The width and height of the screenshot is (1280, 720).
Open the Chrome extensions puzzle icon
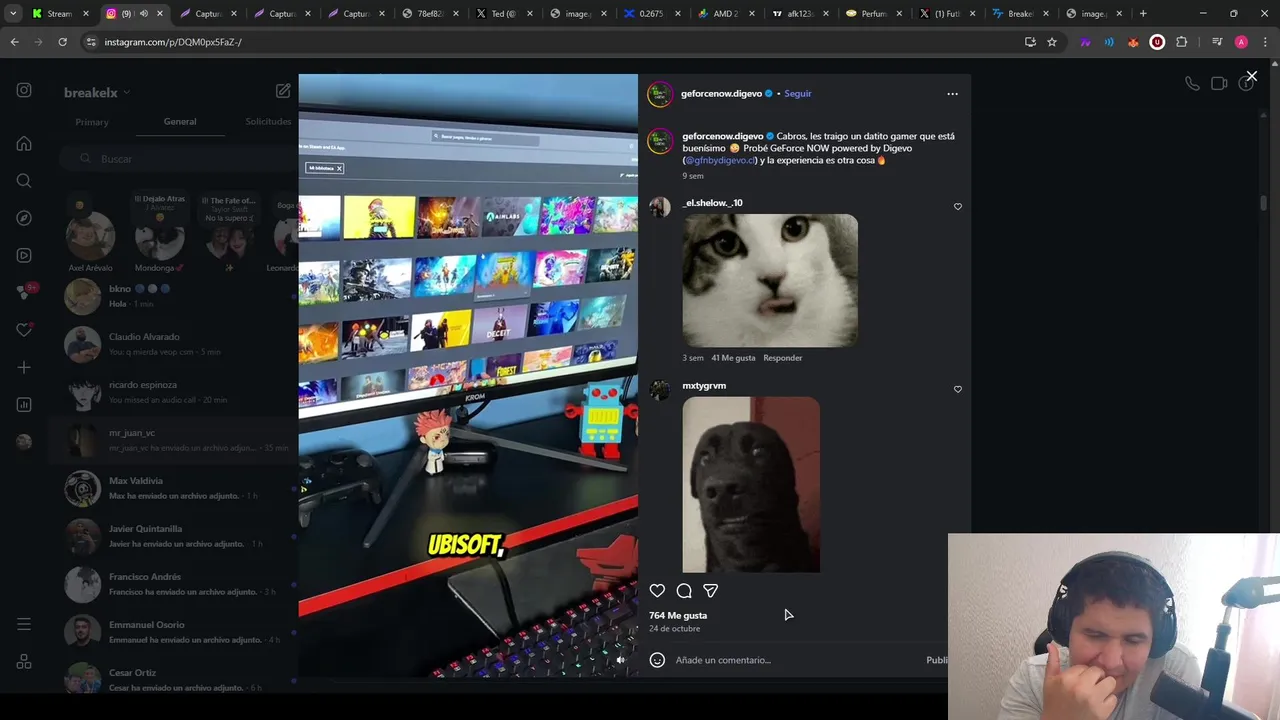[1182, 42]
